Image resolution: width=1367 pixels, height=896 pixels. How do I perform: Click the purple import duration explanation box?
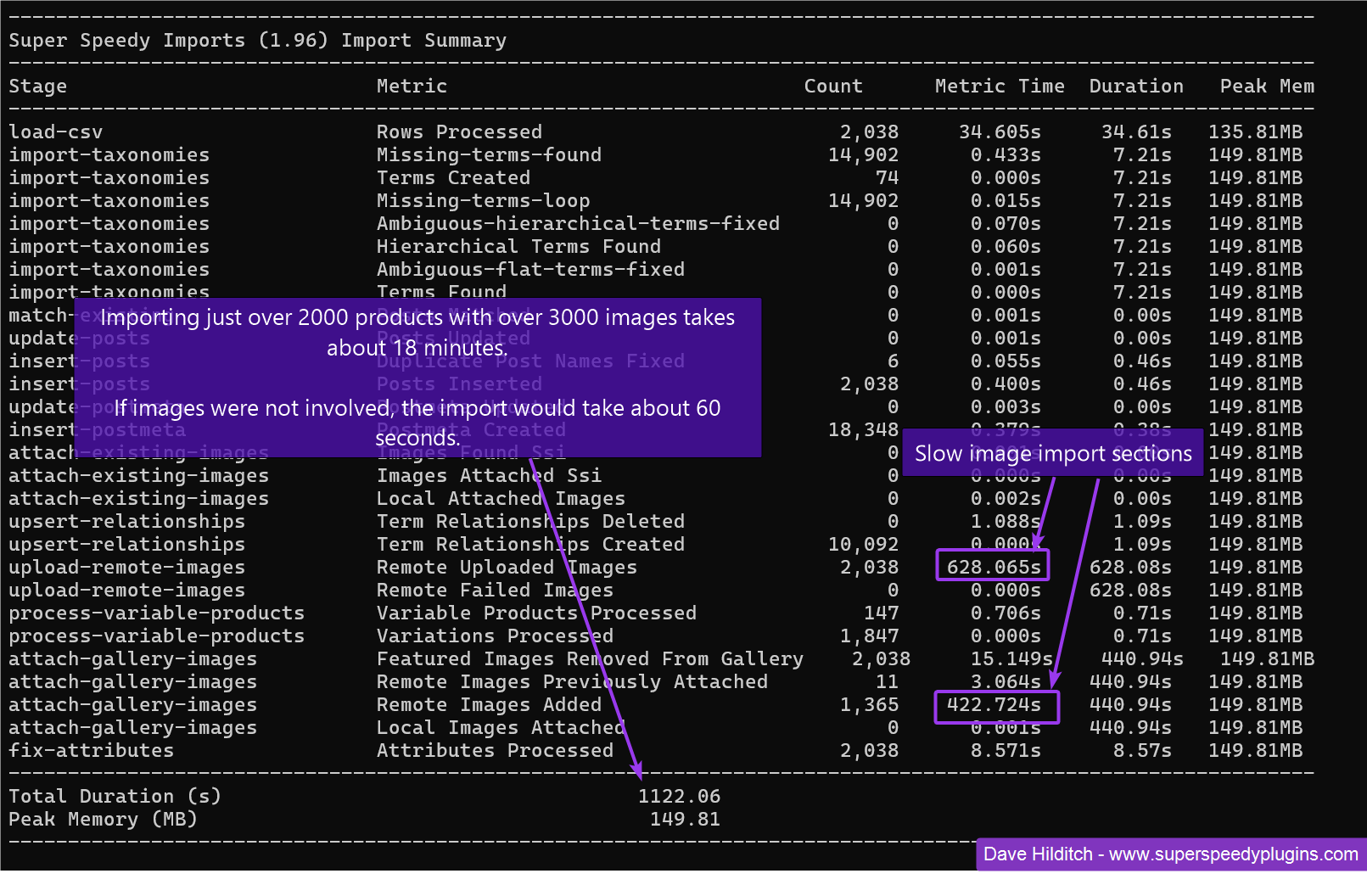pyautogui.click(x=418, y=378)
